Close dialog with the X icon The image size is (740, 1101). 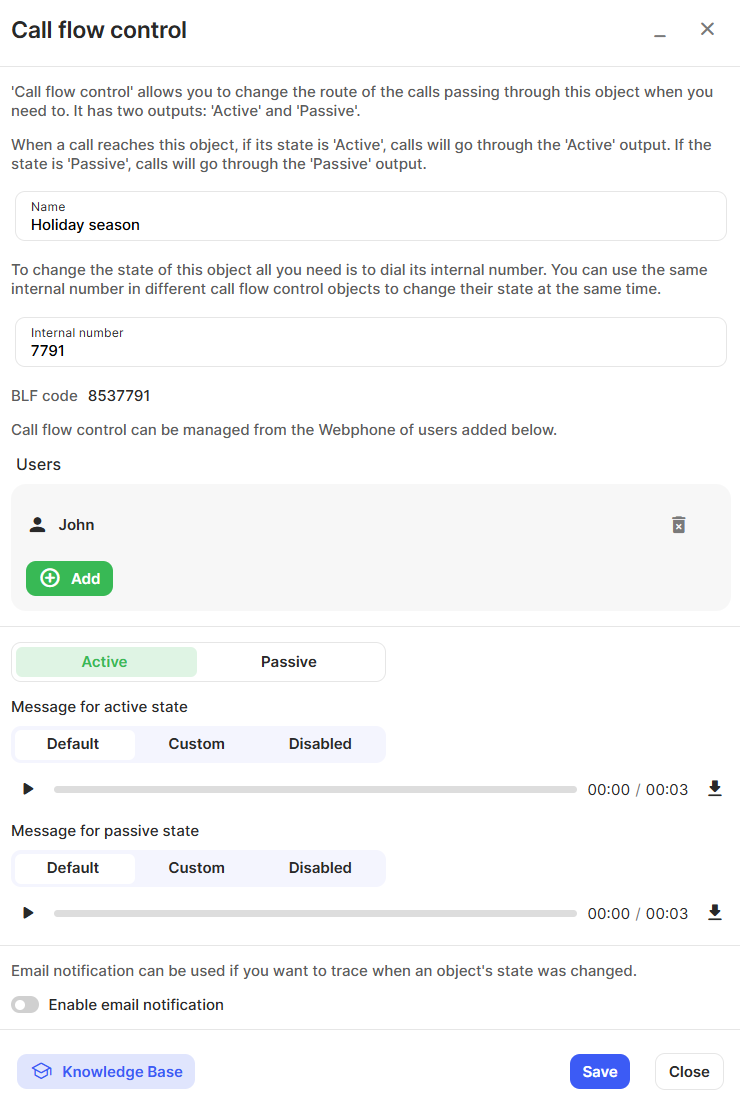[707, 29]
